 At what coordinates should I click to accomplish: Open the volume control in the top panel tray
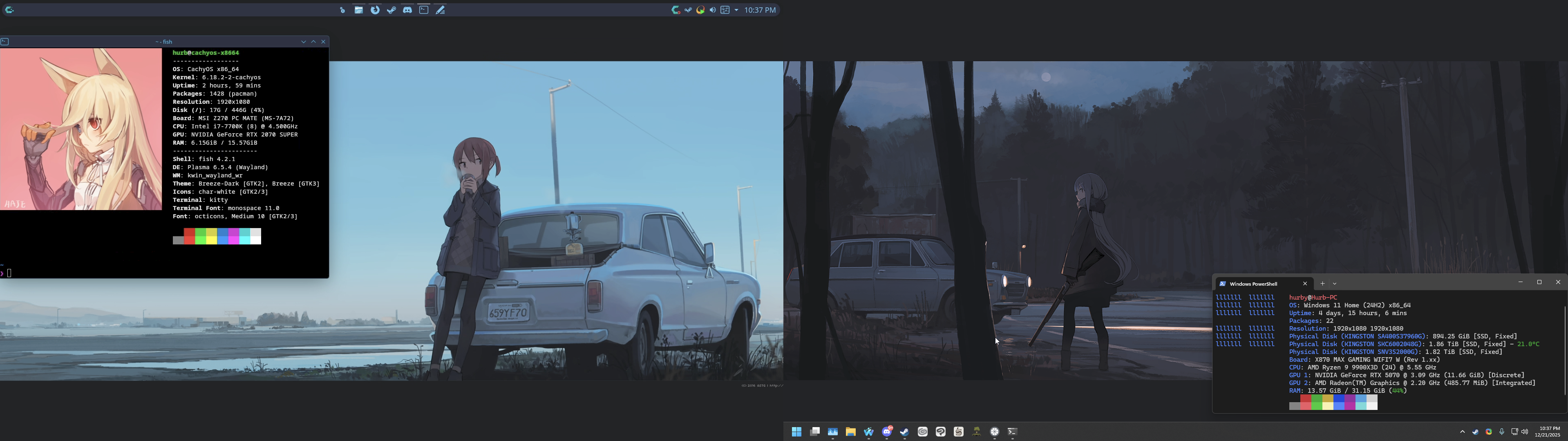(713, 10)
